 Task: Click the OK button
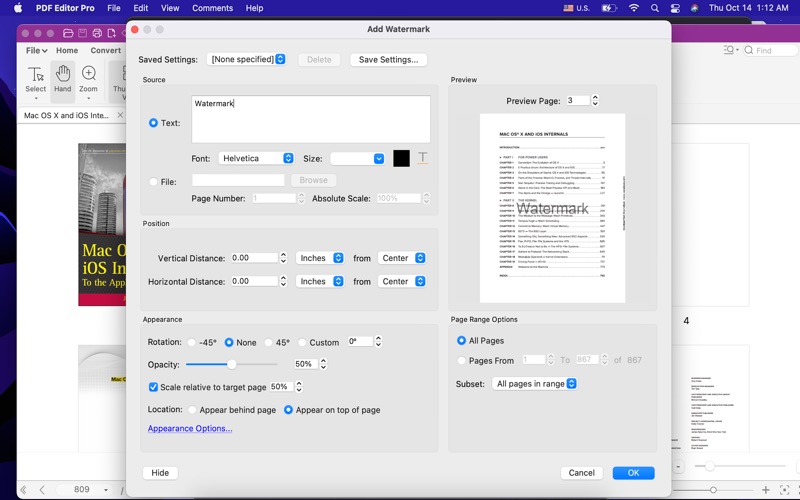pos(633,473)
